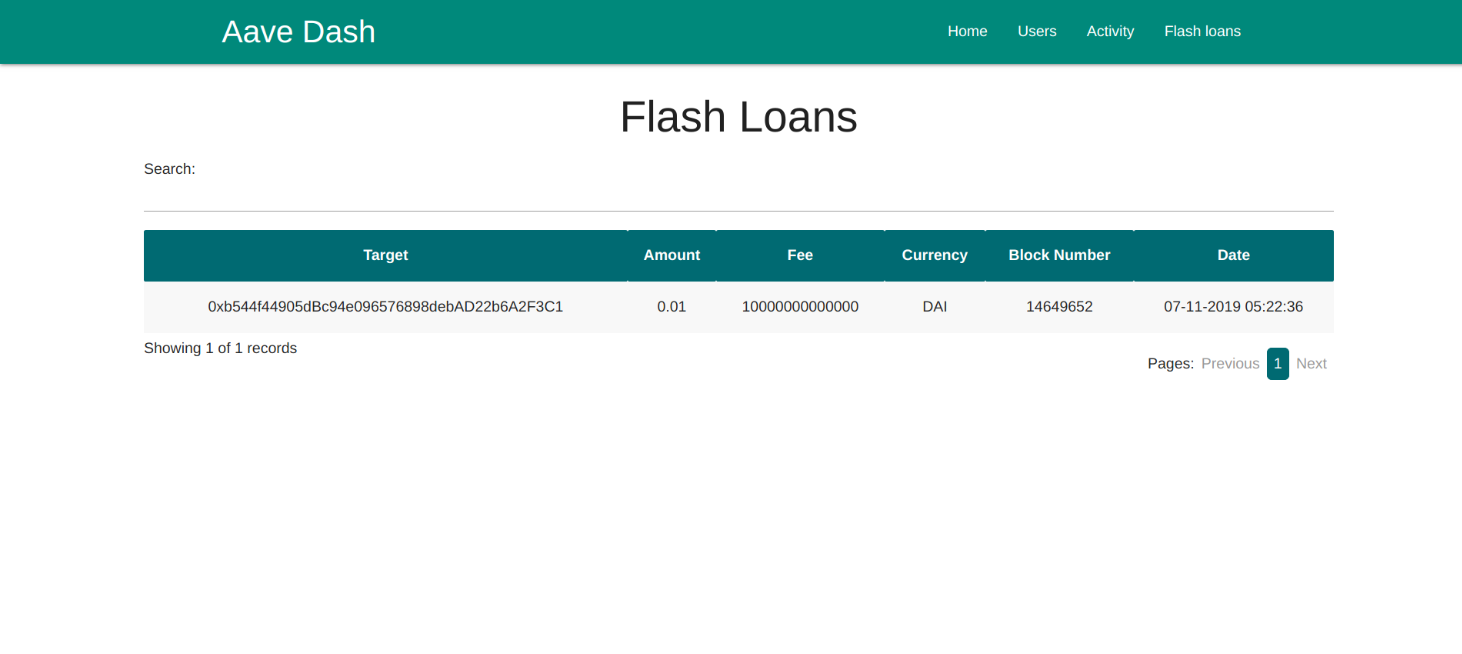This screenshot has height=654, width=1462.
Task: Open the Users page
Action: [x=1037, y=31]
